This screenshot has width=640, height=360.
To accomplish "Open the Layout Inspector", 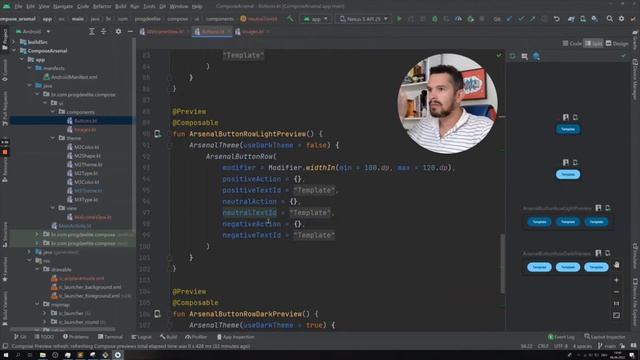I will tap(604, 337).
